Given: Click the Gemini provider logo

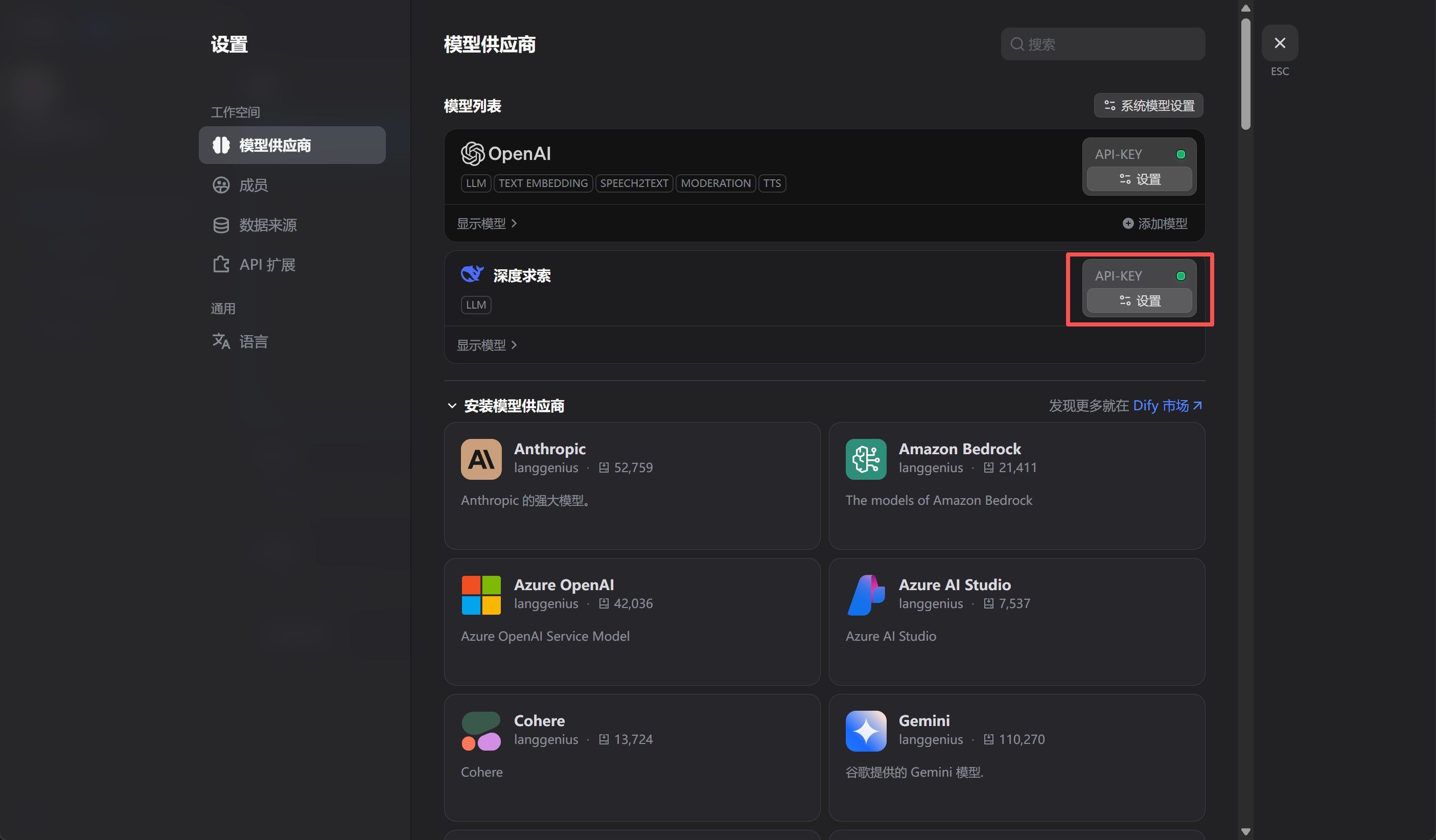Looking at the screenshot, I should pos(866,731).
